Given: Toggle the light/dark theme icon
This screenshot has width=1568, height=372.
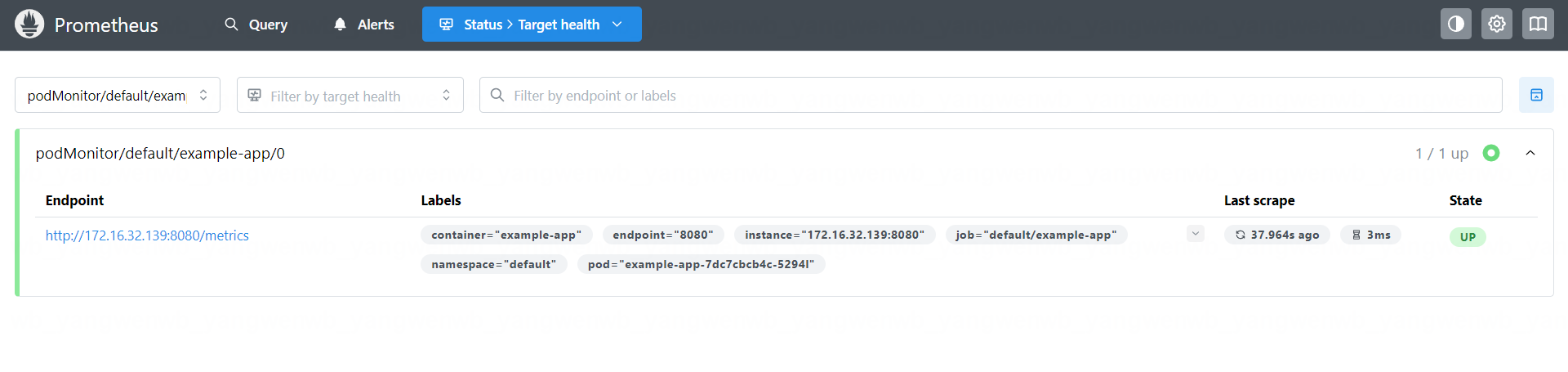Looking at the screenshot, I should 1455,25.
